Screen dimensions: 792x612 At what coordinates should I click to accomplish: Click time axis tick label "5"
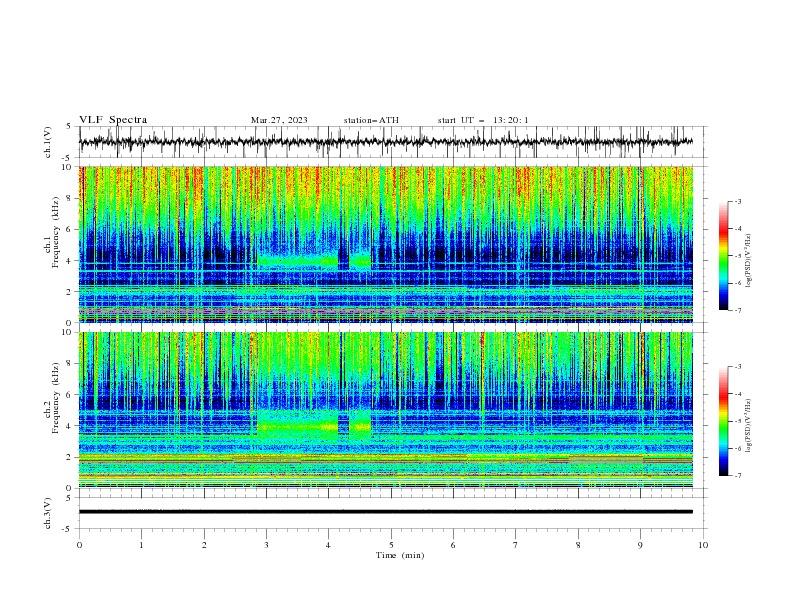coord(391,545)
